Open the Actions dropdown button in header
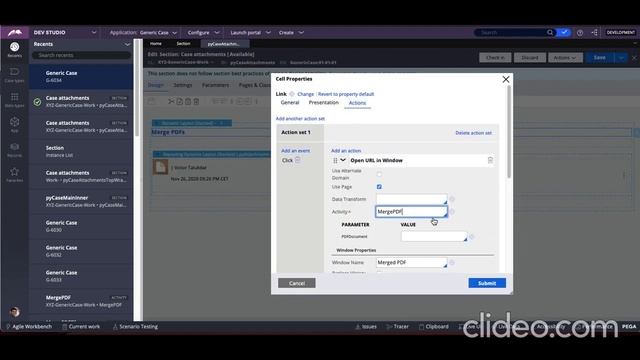Screen dimensions: 640x360 565,58
